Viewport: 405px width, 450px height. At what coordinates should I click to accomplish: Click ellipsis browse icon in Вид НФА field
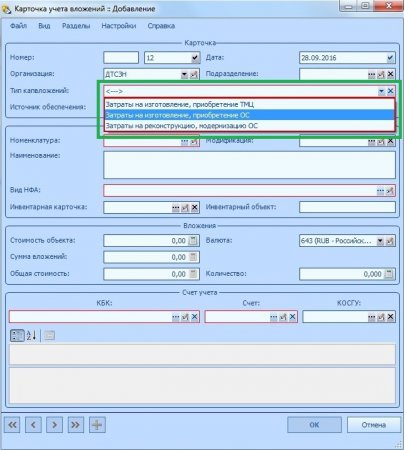(x=380, y=191)
